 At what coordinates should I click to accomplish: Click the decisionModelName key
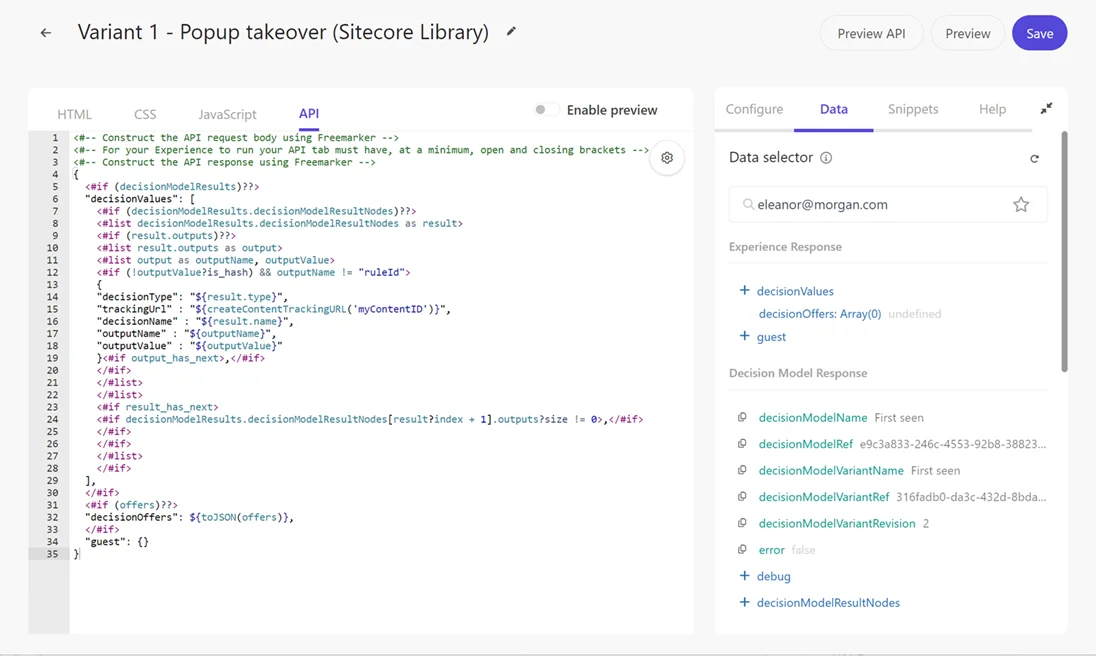coord(813,418)
